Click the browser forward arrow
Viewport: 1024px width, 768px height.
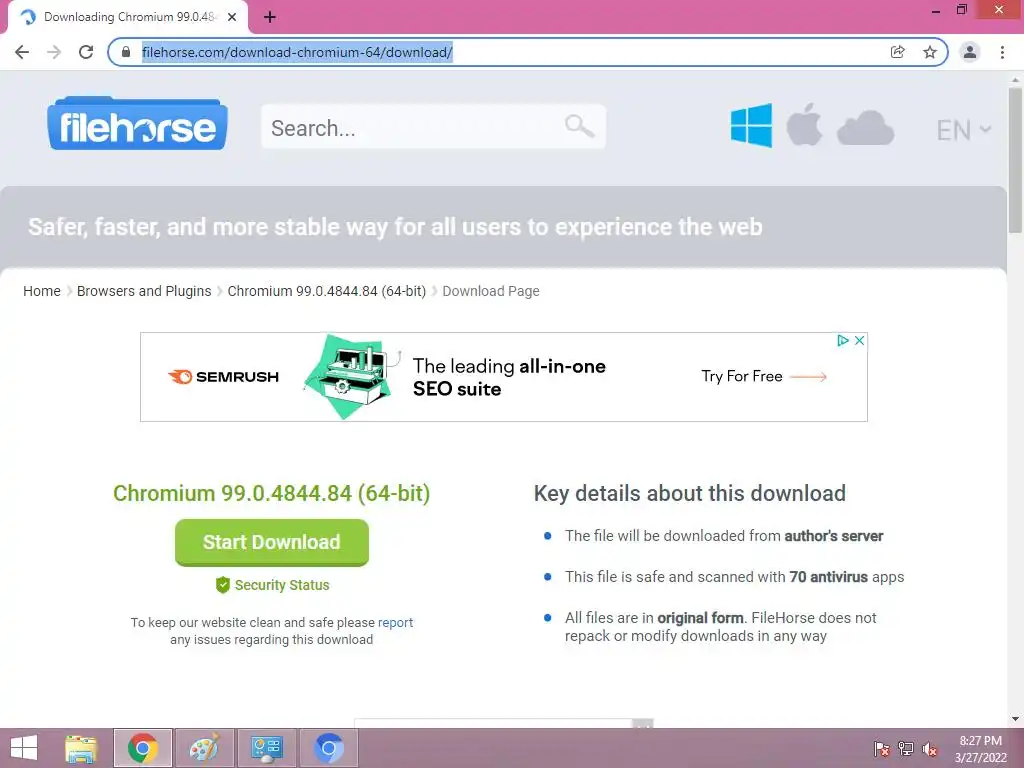tap(54, 52)
